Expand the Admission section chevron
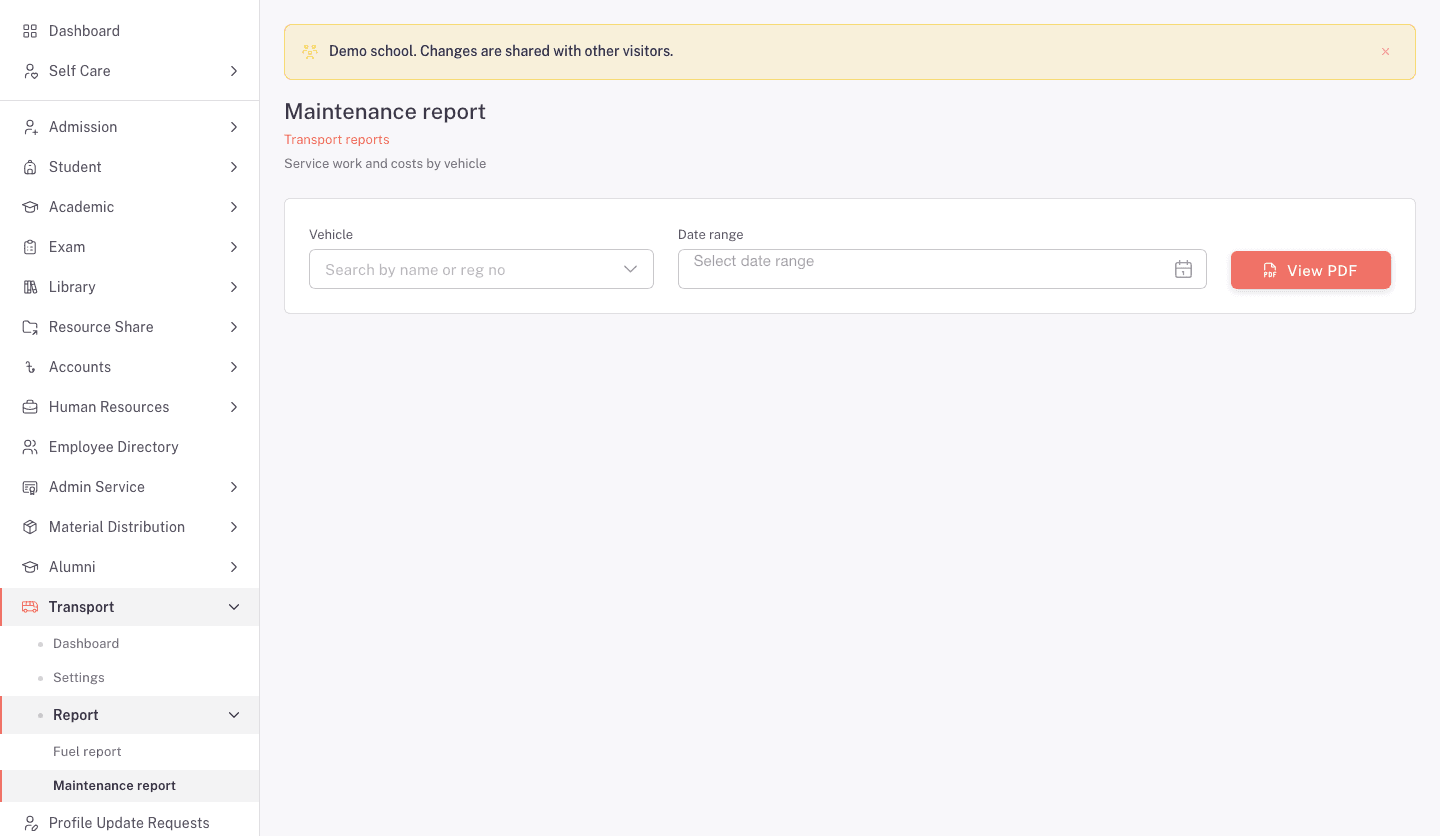This screenshot has width=1440, height=836. (234, 127)
